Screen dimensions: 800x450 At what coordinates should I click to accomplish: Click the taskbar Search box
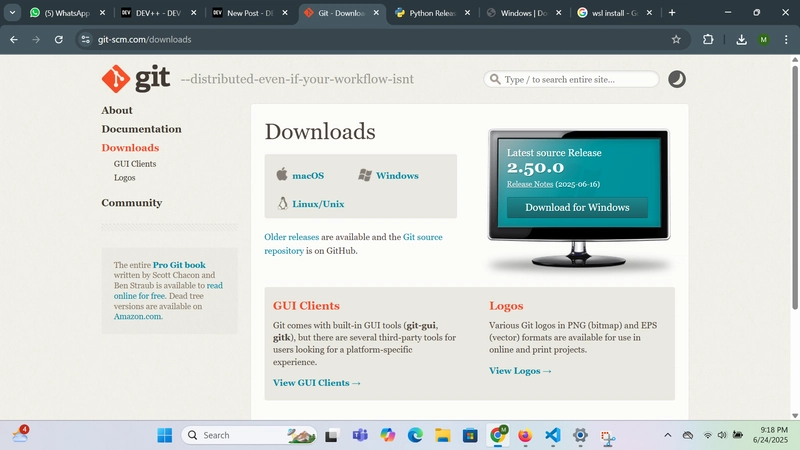249,435
